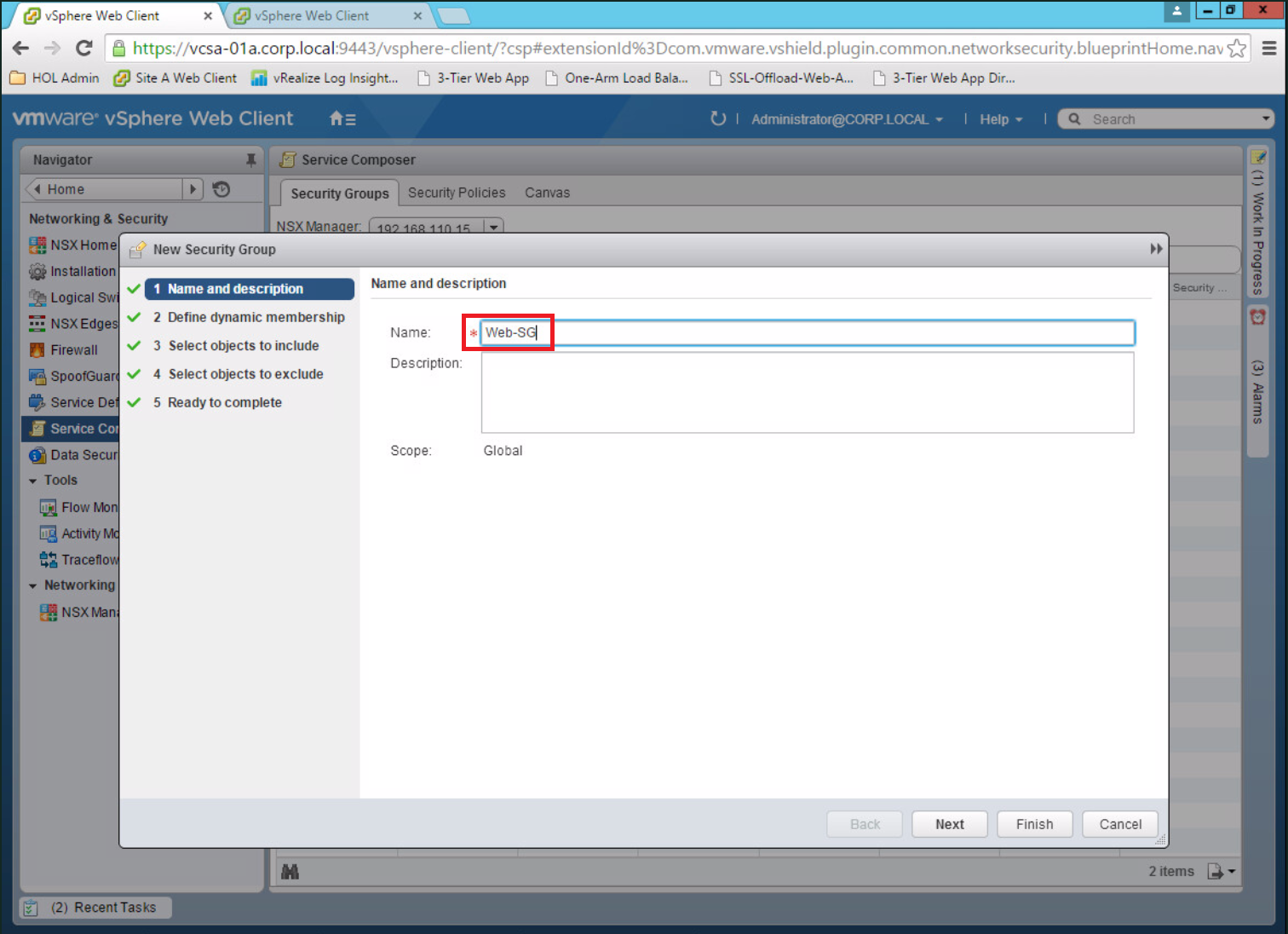Open NSX Managers in Navigator

click(x=78, y=613)
